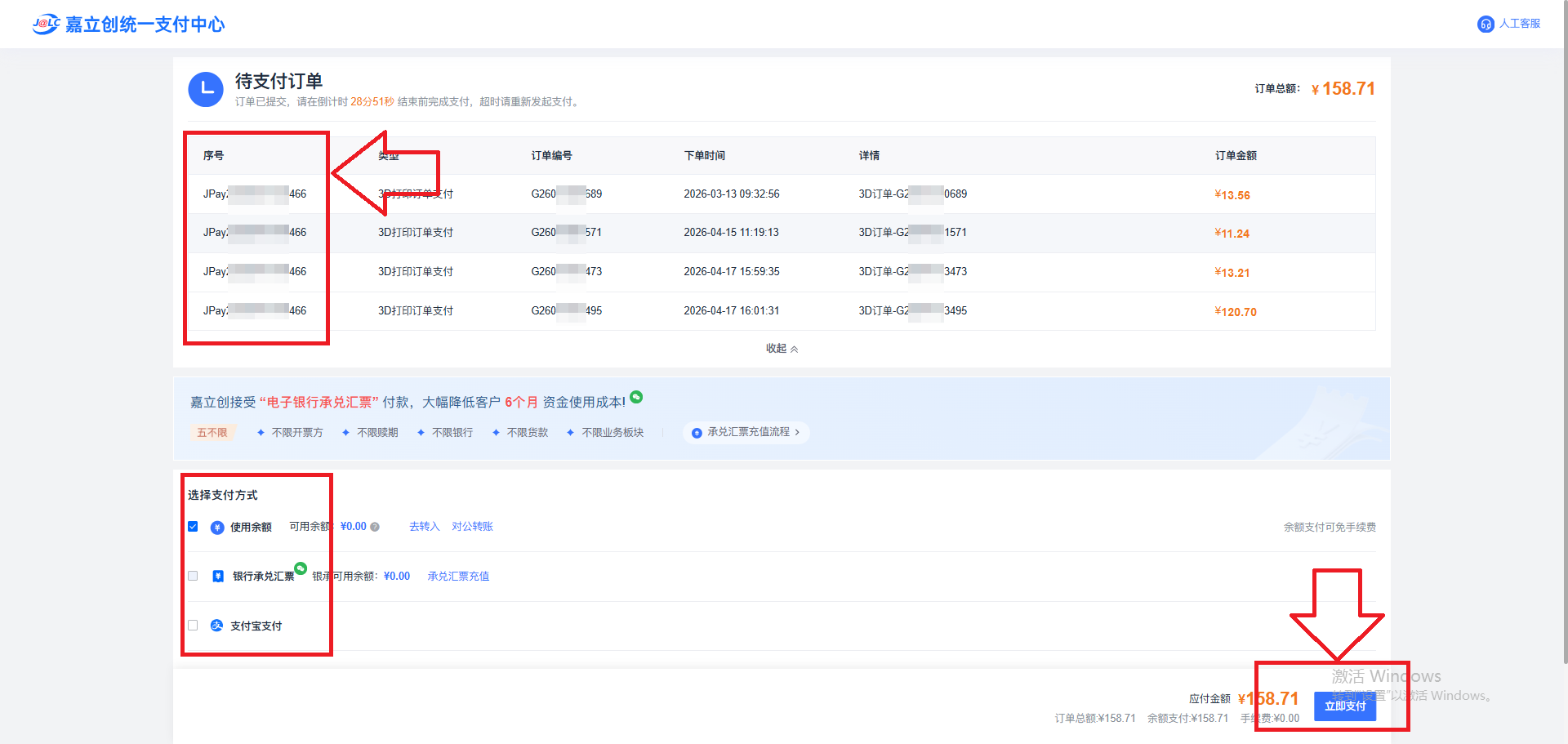Click the 订单编号 column header

(551, 156)
